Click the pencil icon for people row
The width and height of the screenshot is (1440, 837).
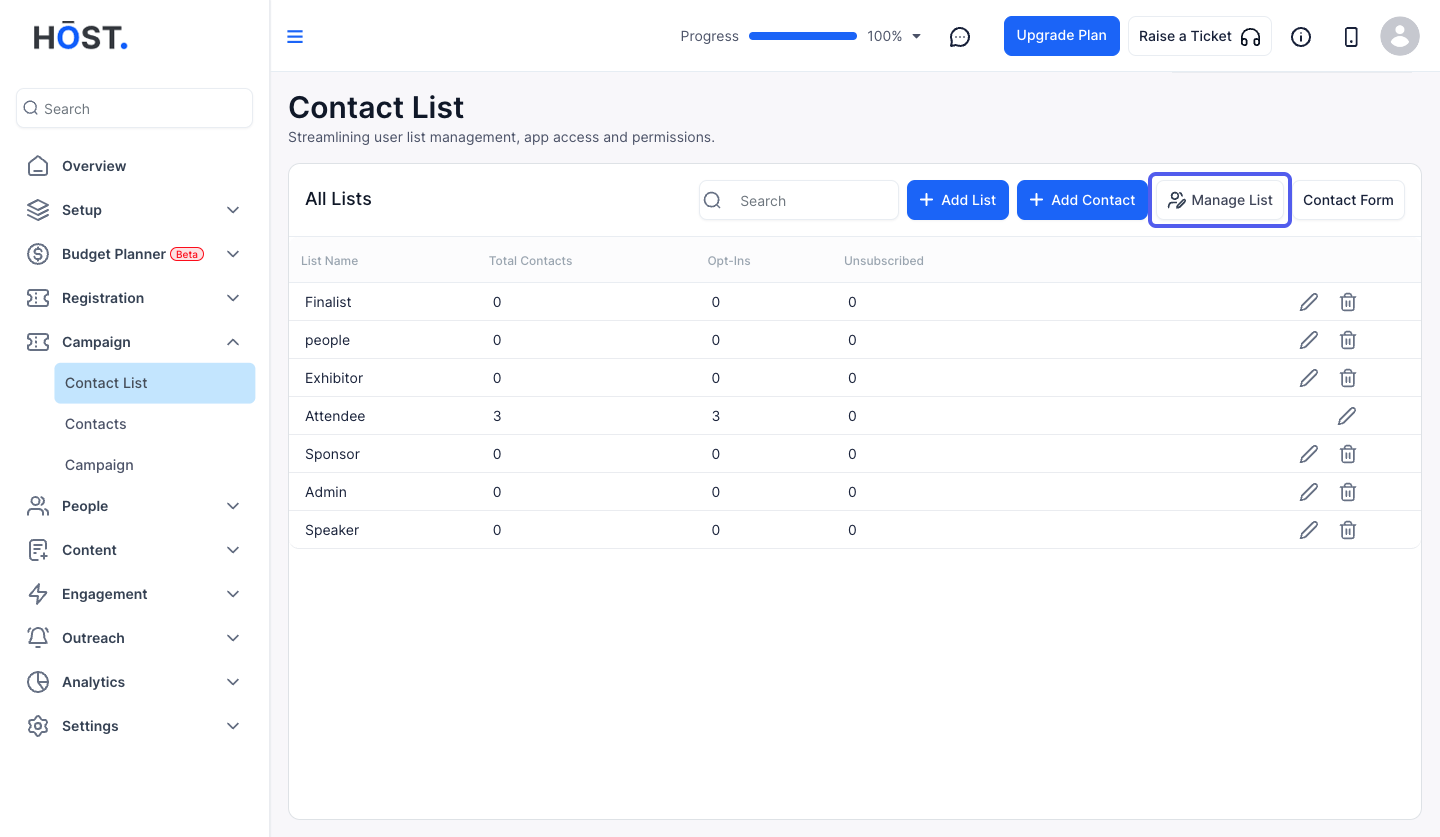pos(1309,340)
